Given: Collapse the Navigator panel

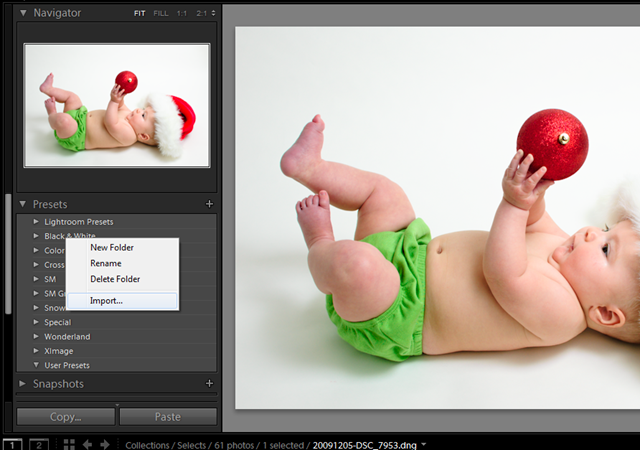Looking at the screenshot, I should coord(23,13).
